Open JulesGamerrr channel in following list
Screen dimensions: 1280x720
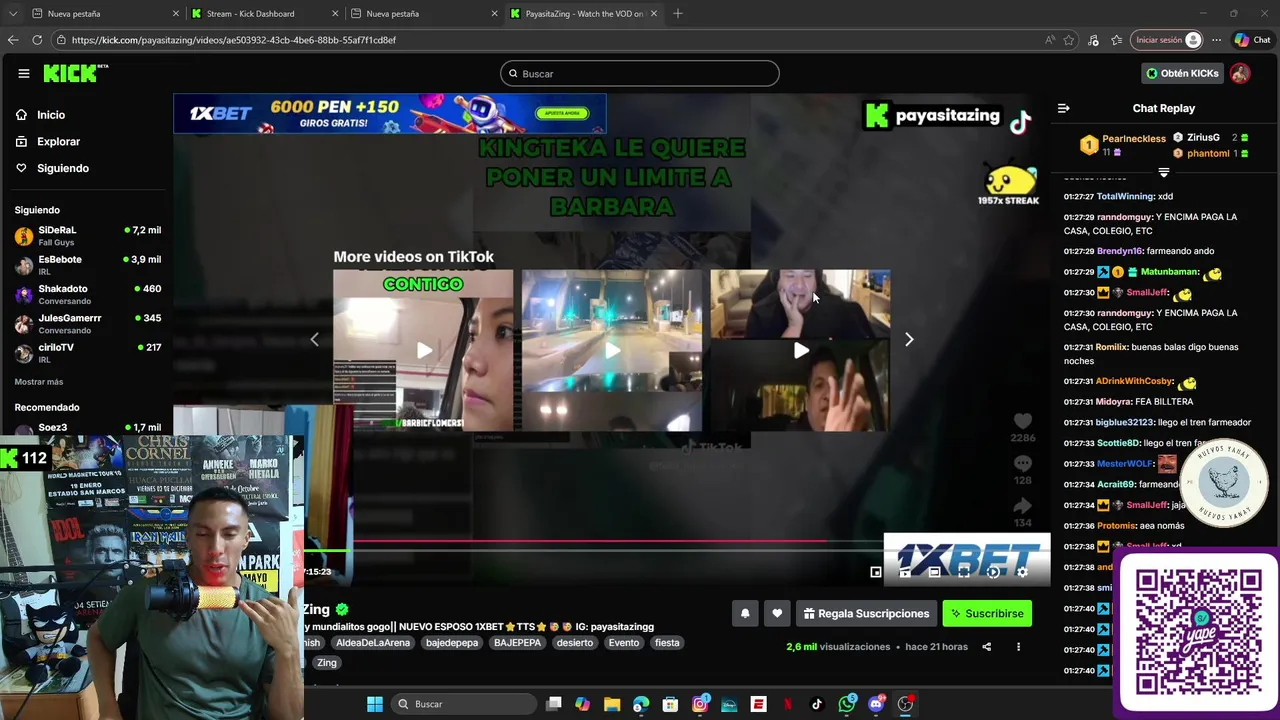[x=88, y=323]
